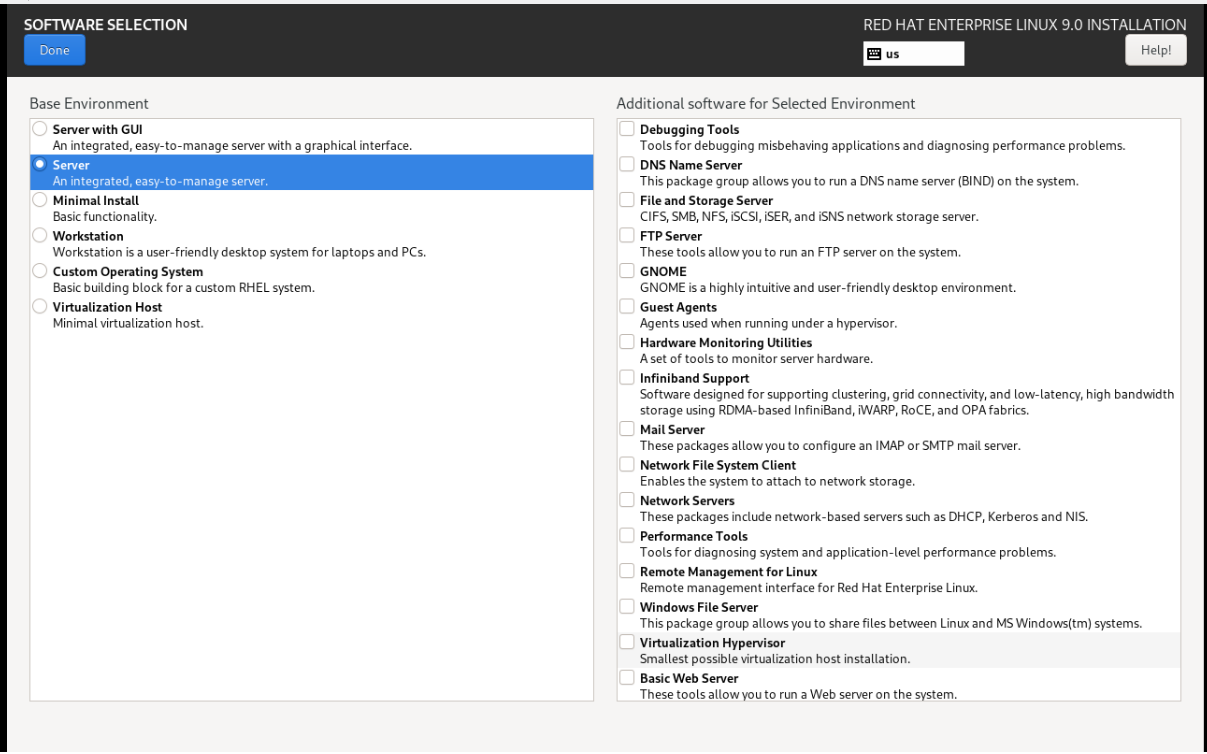
Task: Check the DNS Name Server option
Action: (x=627, y=164)
